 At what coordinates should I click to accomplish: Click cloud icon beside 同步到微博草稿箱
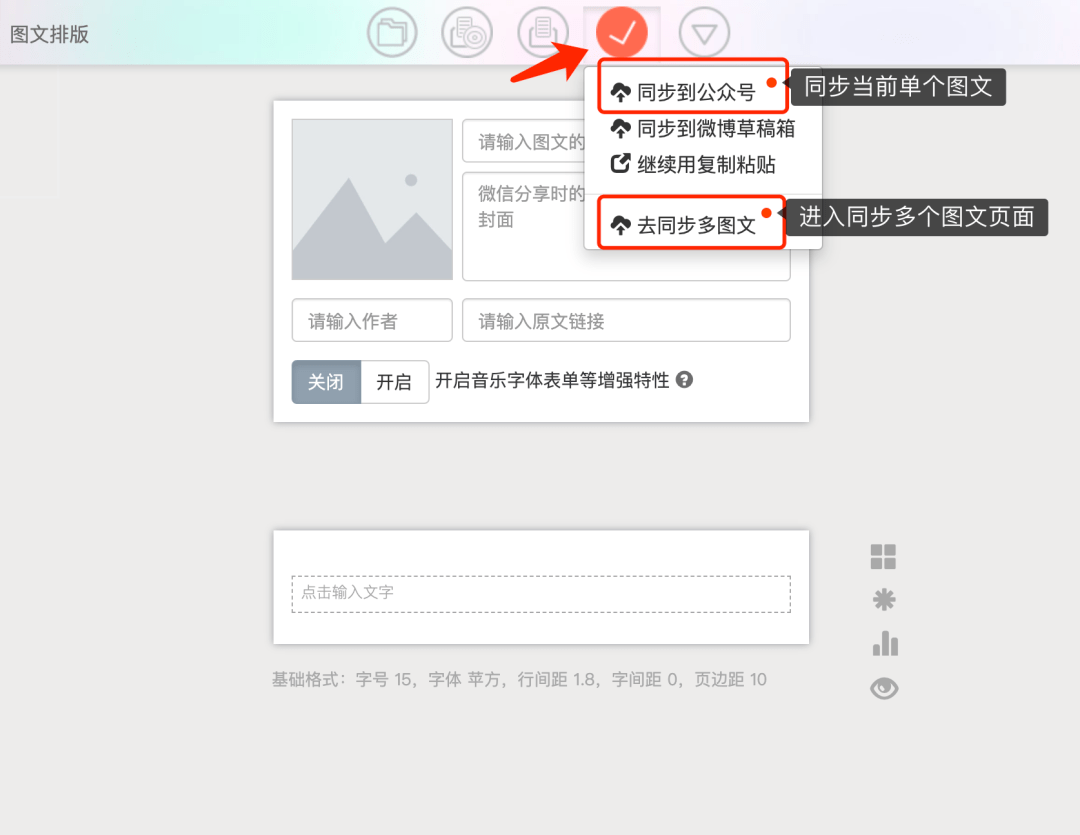[621, 128]
